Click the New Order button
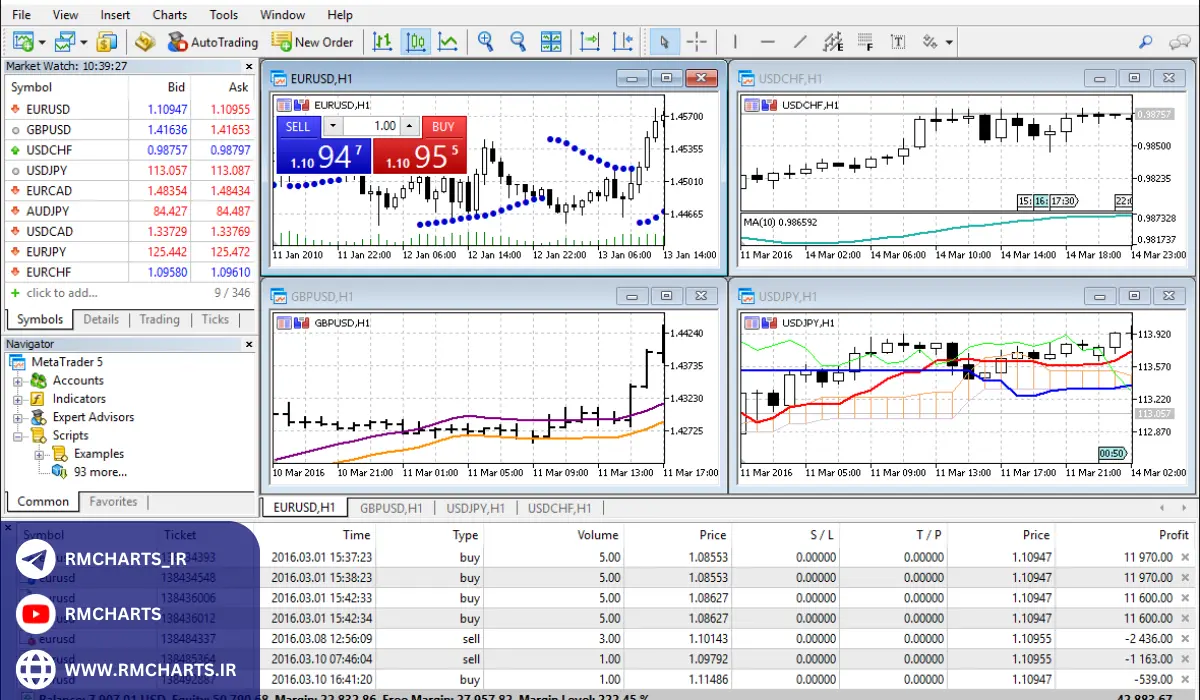 (313, 42)
